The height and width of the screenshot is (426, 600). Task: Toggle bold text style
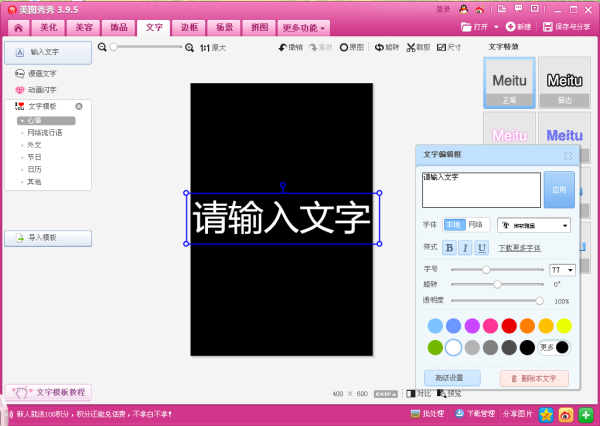449,247
